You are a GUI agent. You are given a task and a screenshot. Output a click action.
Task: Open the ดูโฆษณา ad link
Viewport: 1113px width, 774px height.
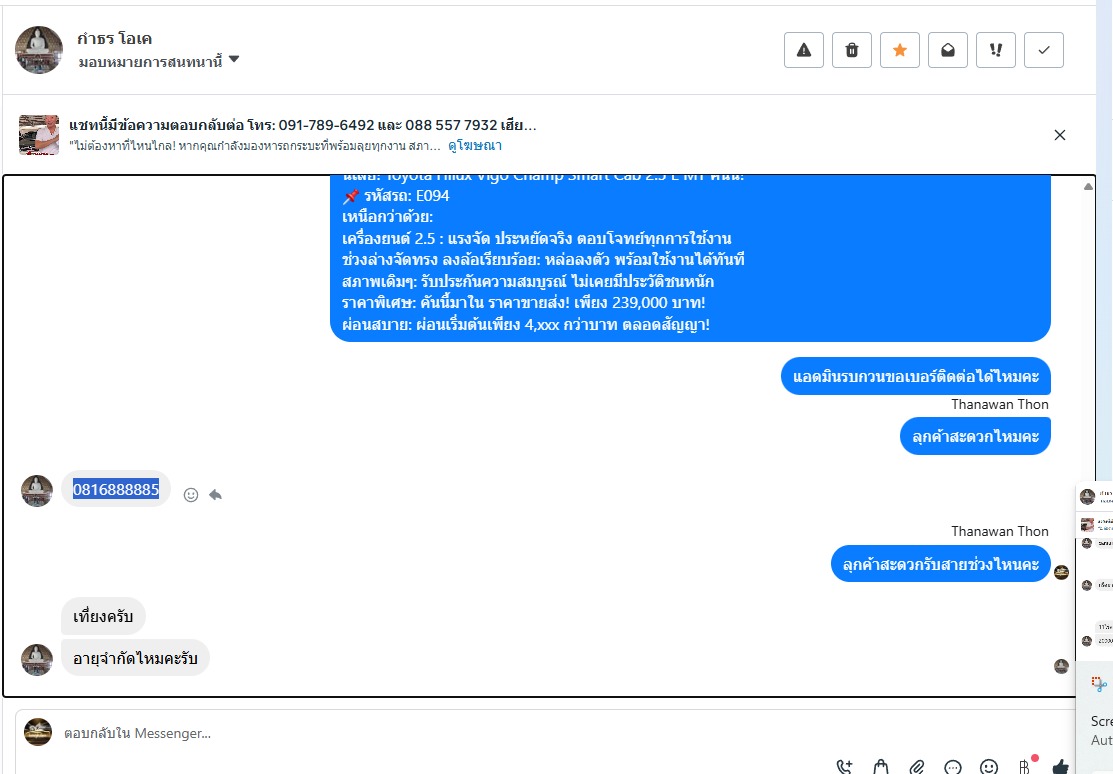pyautogui.click(x=475, y=146)
